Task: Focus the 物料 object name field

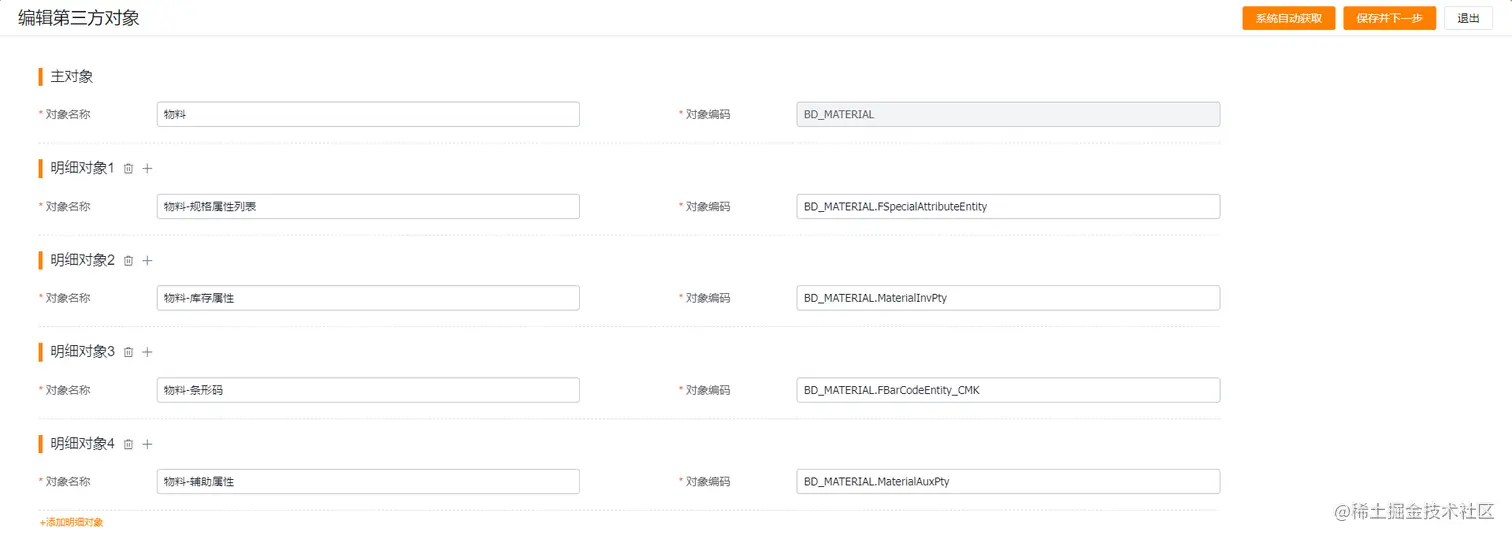Action: (368, 114)
